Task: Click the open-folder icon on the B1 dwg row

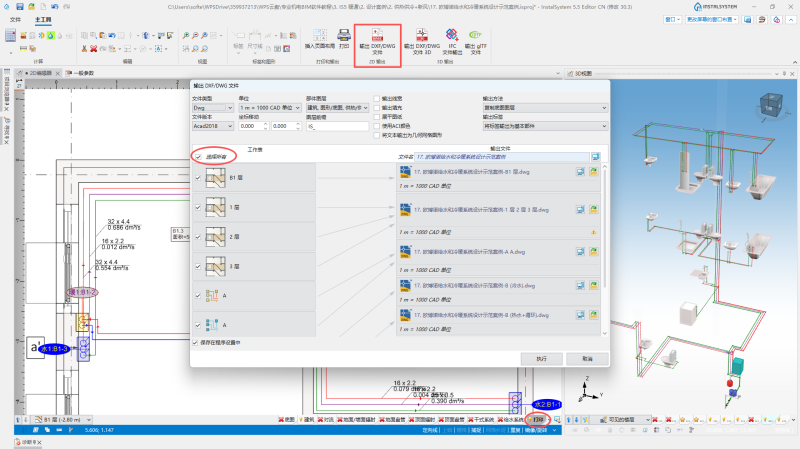Action: tap(593, 172)
